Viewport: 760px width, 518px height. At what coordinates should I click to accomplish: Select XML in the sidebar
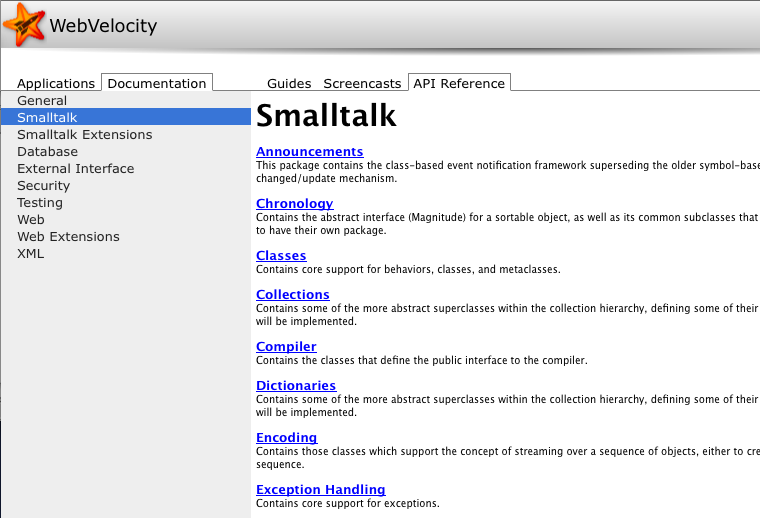[x=126, y=253]
